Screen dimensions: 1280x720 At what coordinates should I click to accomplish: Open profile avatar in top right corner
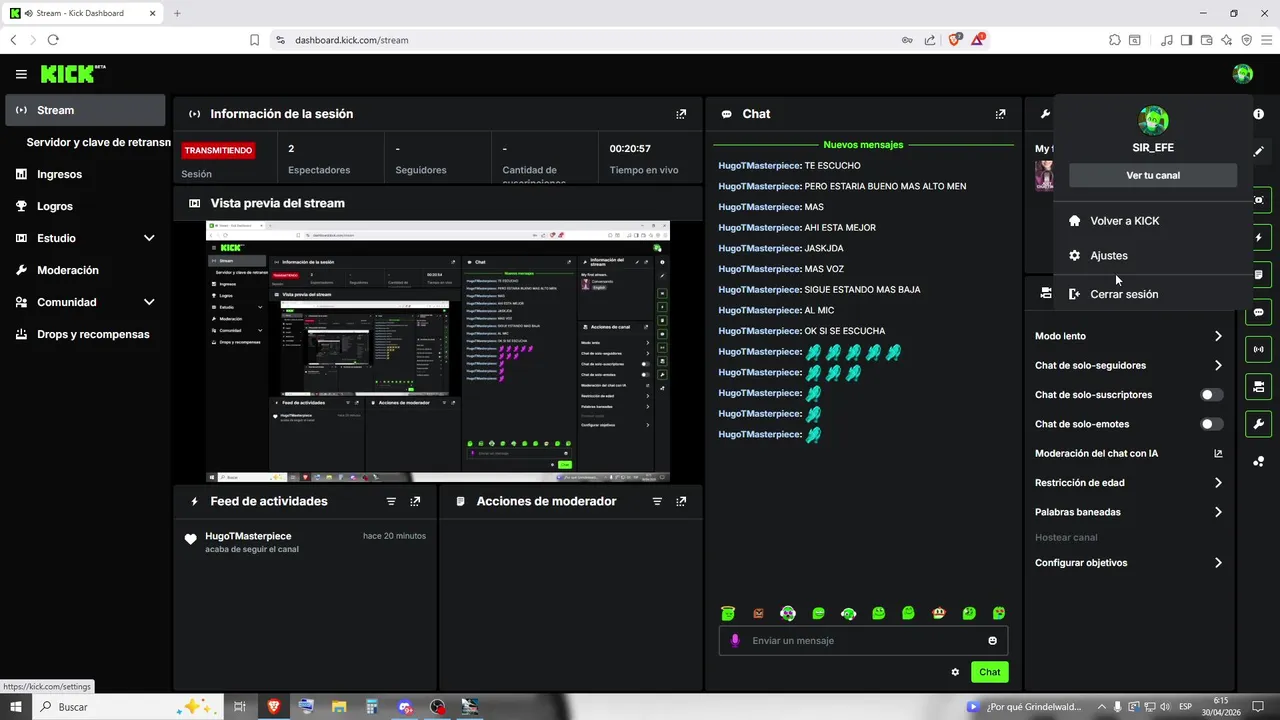coord(1243,74)
